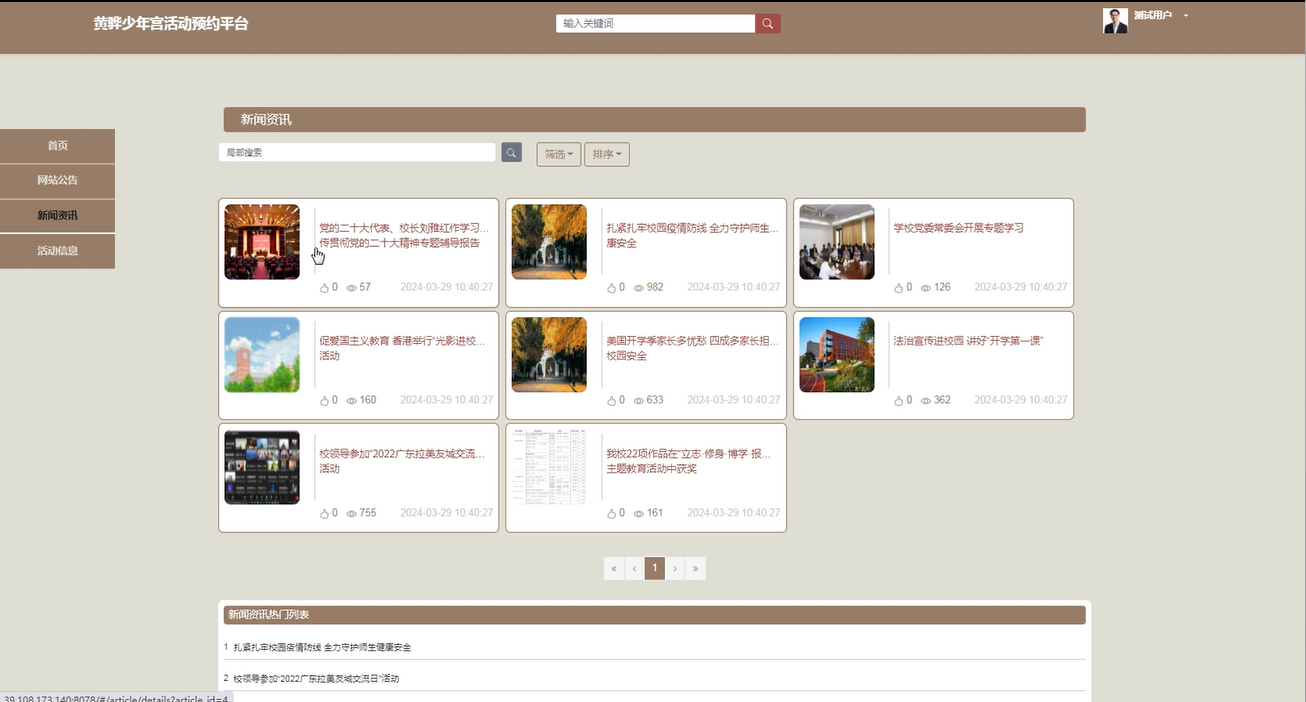Screen dimensions: 1306x702
Task: Click the header keyword search field 输入关键词
Action: point(655,23)
